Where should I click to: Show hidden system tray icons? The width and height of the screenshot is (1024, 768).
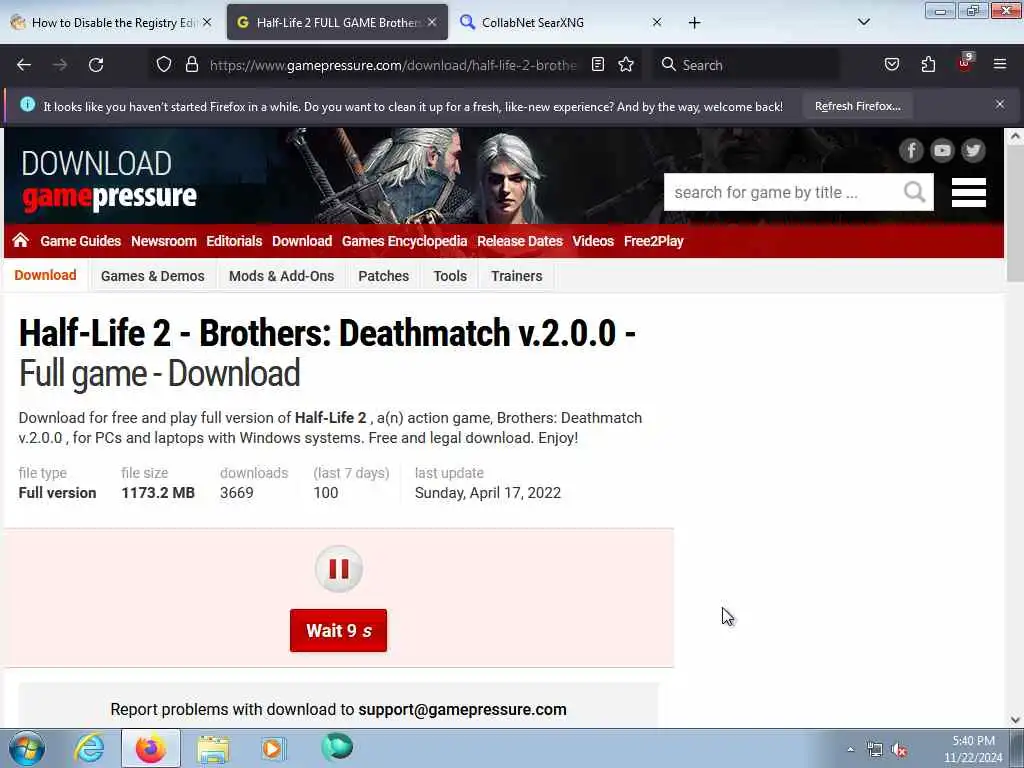coord(850,750)
